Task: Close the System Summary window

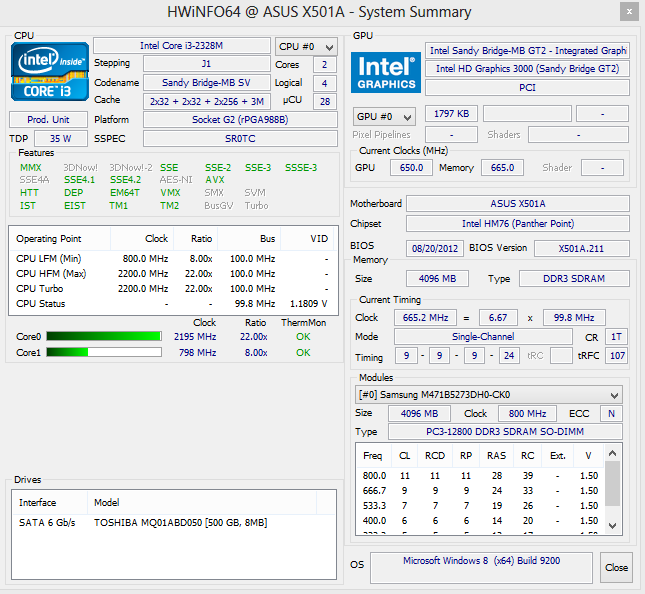Action: tap(629, 12)
